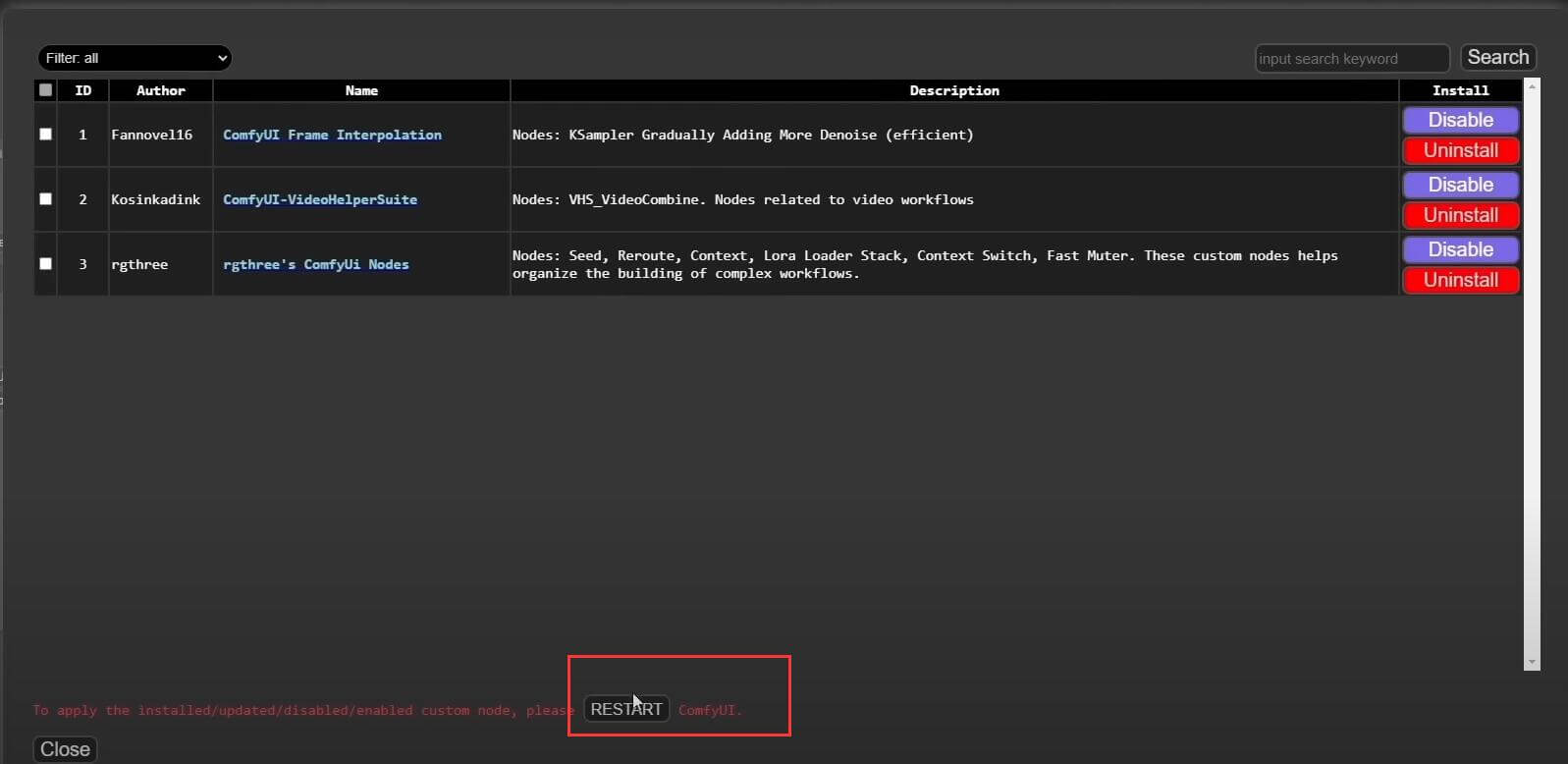This screenshot has height=764, width=1568.
Task: Uninstall ComfyUI Frame Interpolation
Action: 1461,150
